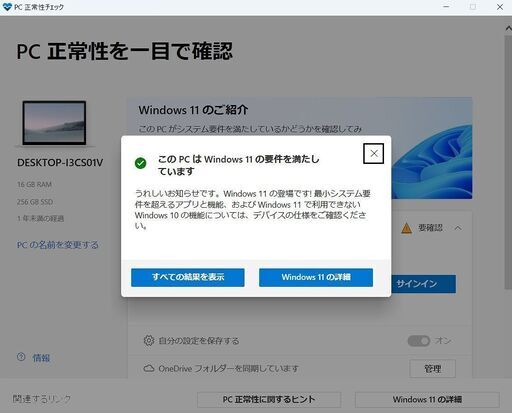Click the laptop device thumbnail image
512x413 pixels.
pos(54,123)
